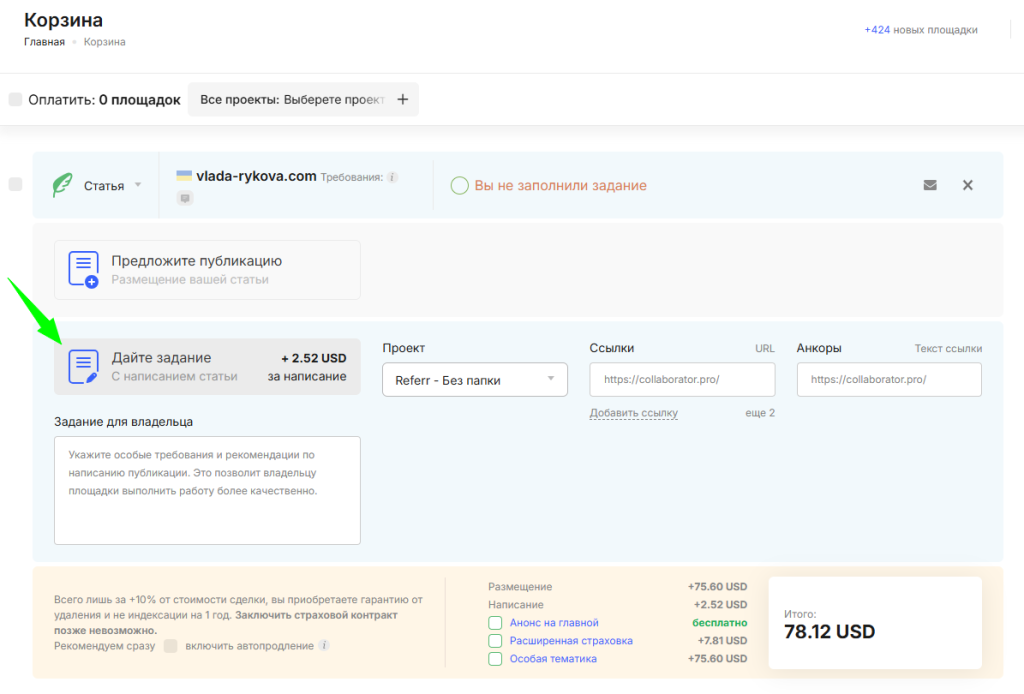The width and height of the screenshot is (1024, 694).
Task: Click the green feather article icon
Action: 63,185
